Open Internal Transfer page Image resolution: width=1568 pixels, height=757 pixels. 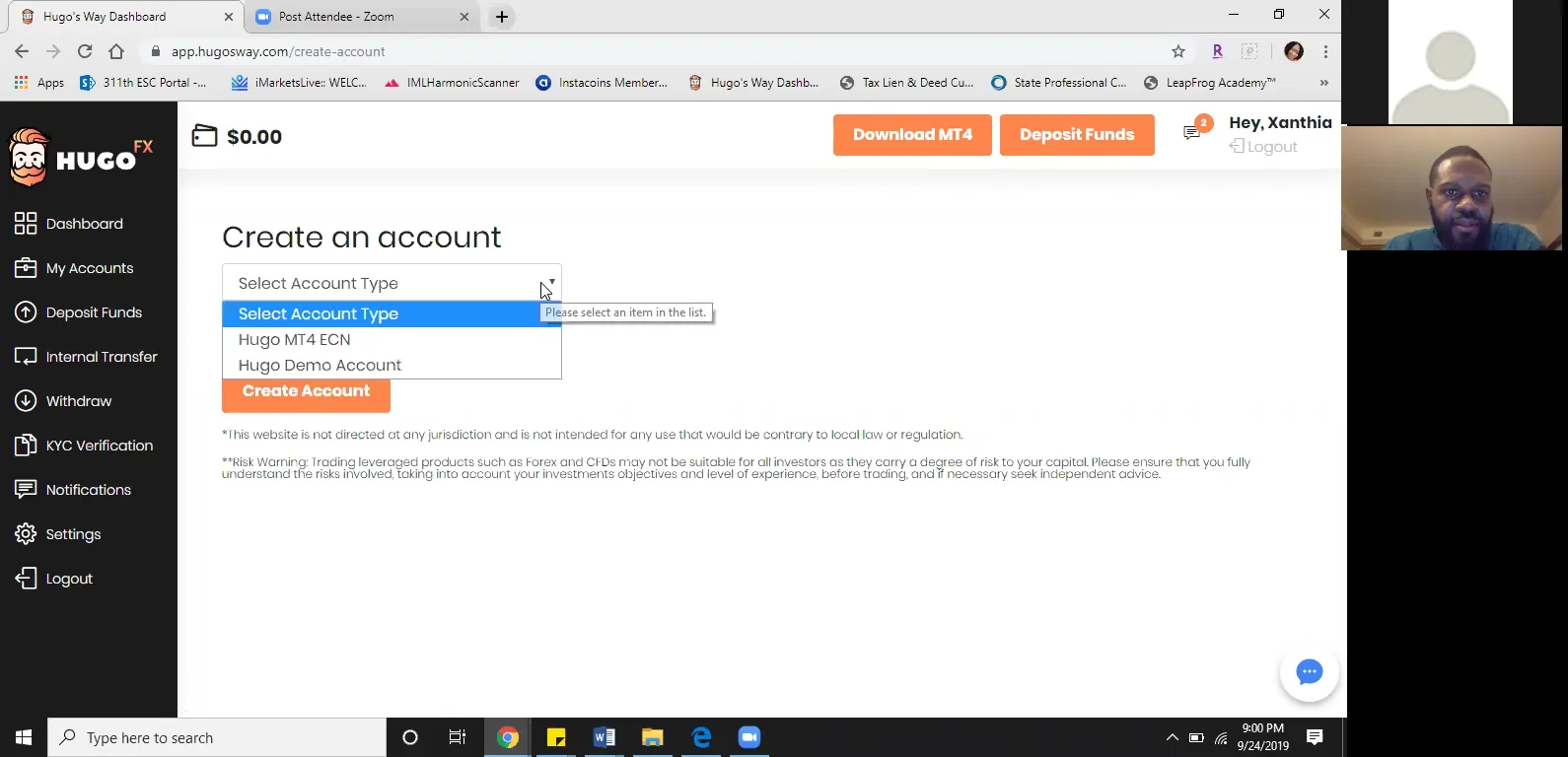(87, 357)
